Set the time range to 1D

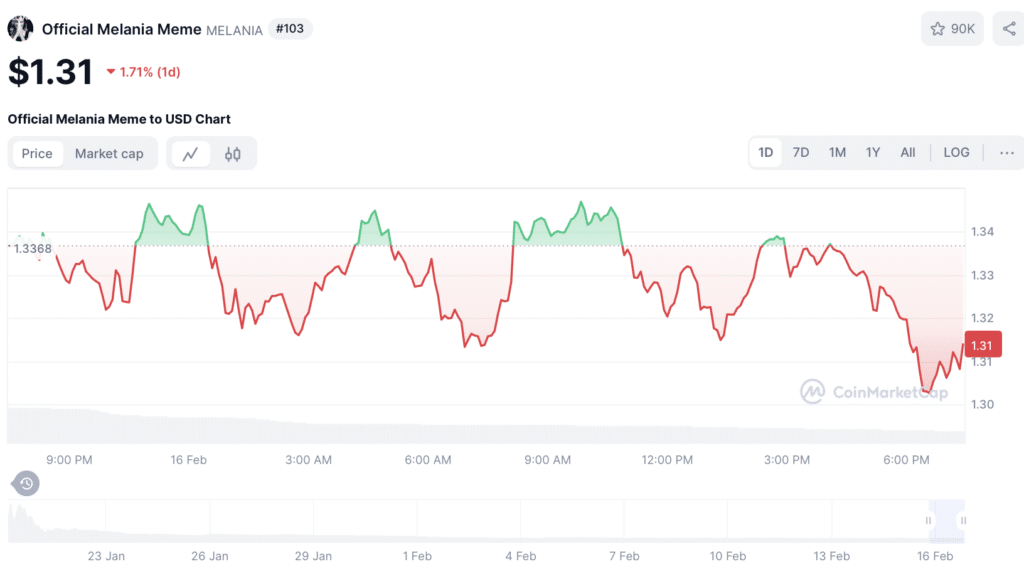[765, 153]
